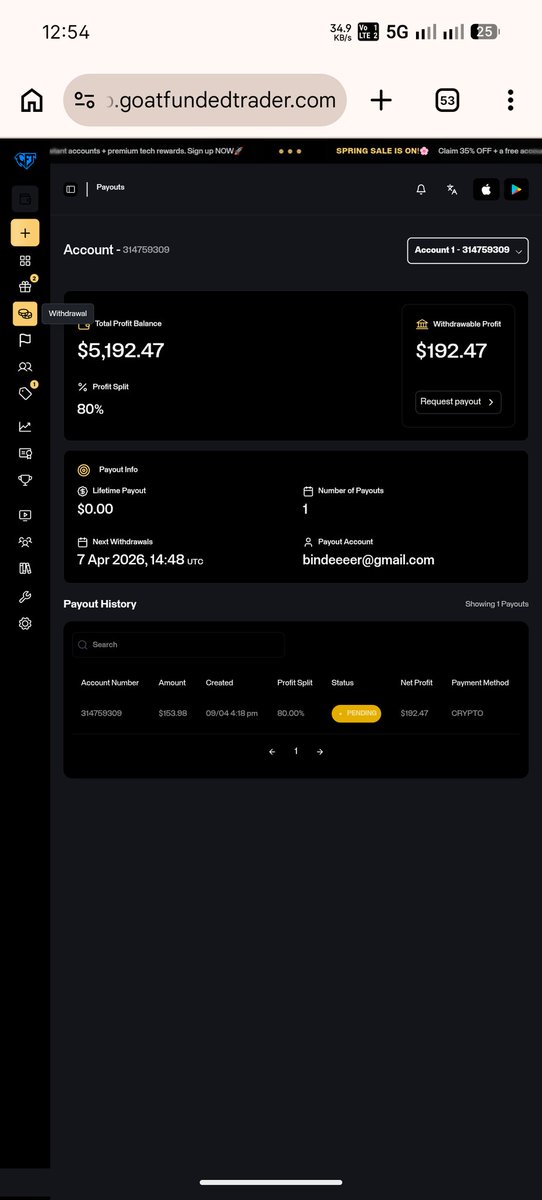542x1200 pixels.
Task: Click the Payment Method column header
Action: pyautogui.click(x=480, y=683)
